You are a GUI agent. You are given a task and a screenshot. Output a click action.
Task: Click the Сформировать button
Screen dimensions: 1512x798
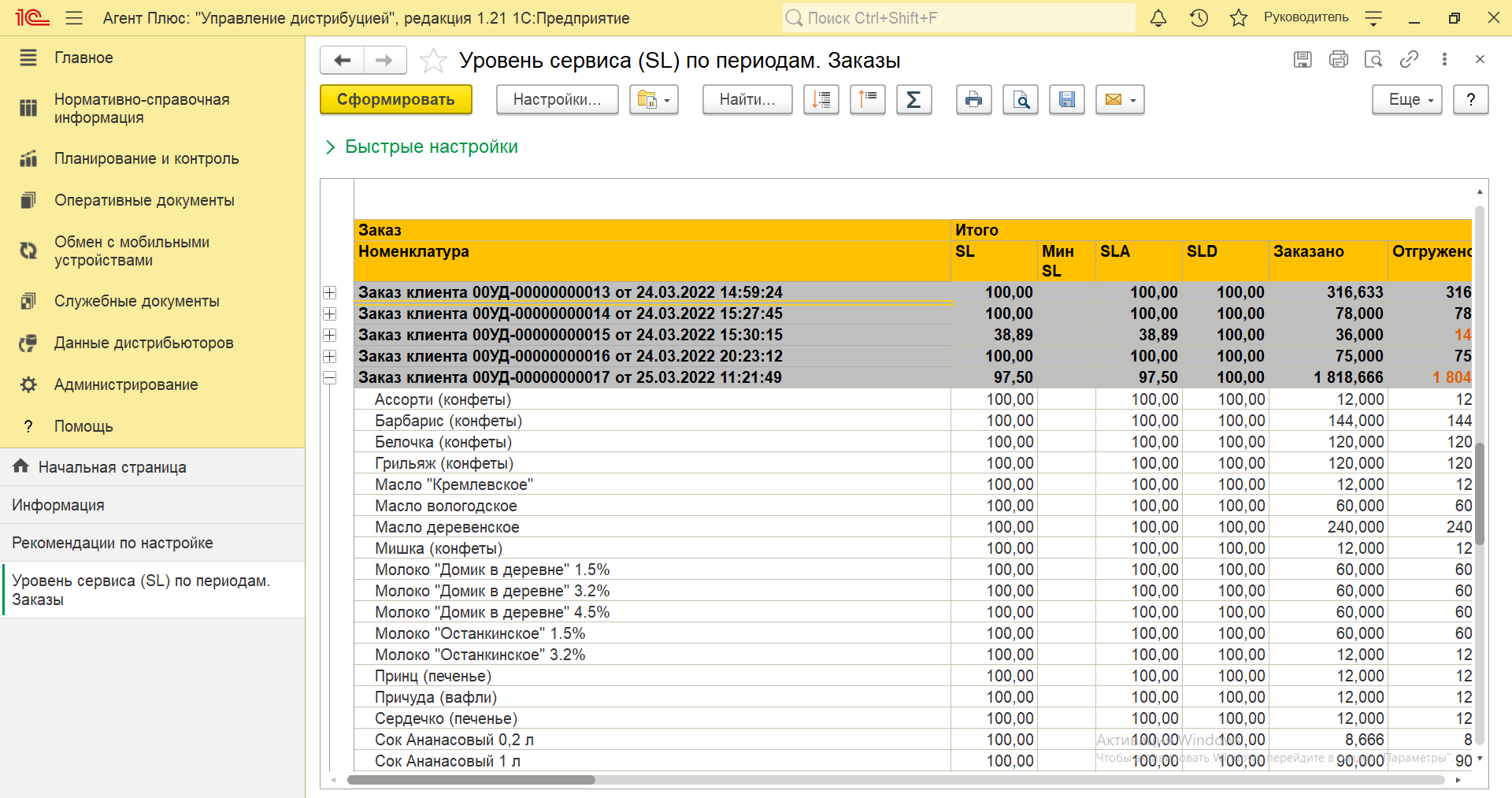point(396,99)
